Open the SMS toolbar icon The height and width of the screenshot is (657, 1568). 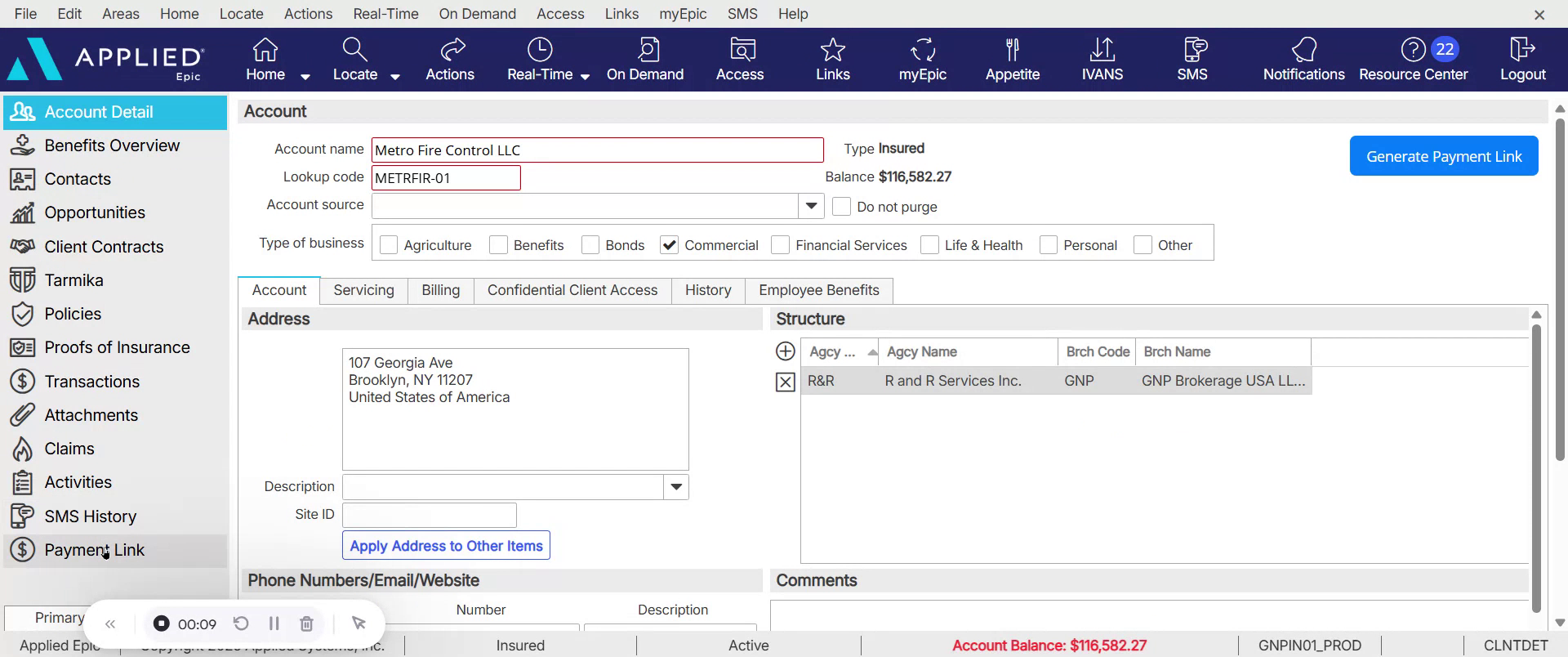click(x=1192, y=59)
